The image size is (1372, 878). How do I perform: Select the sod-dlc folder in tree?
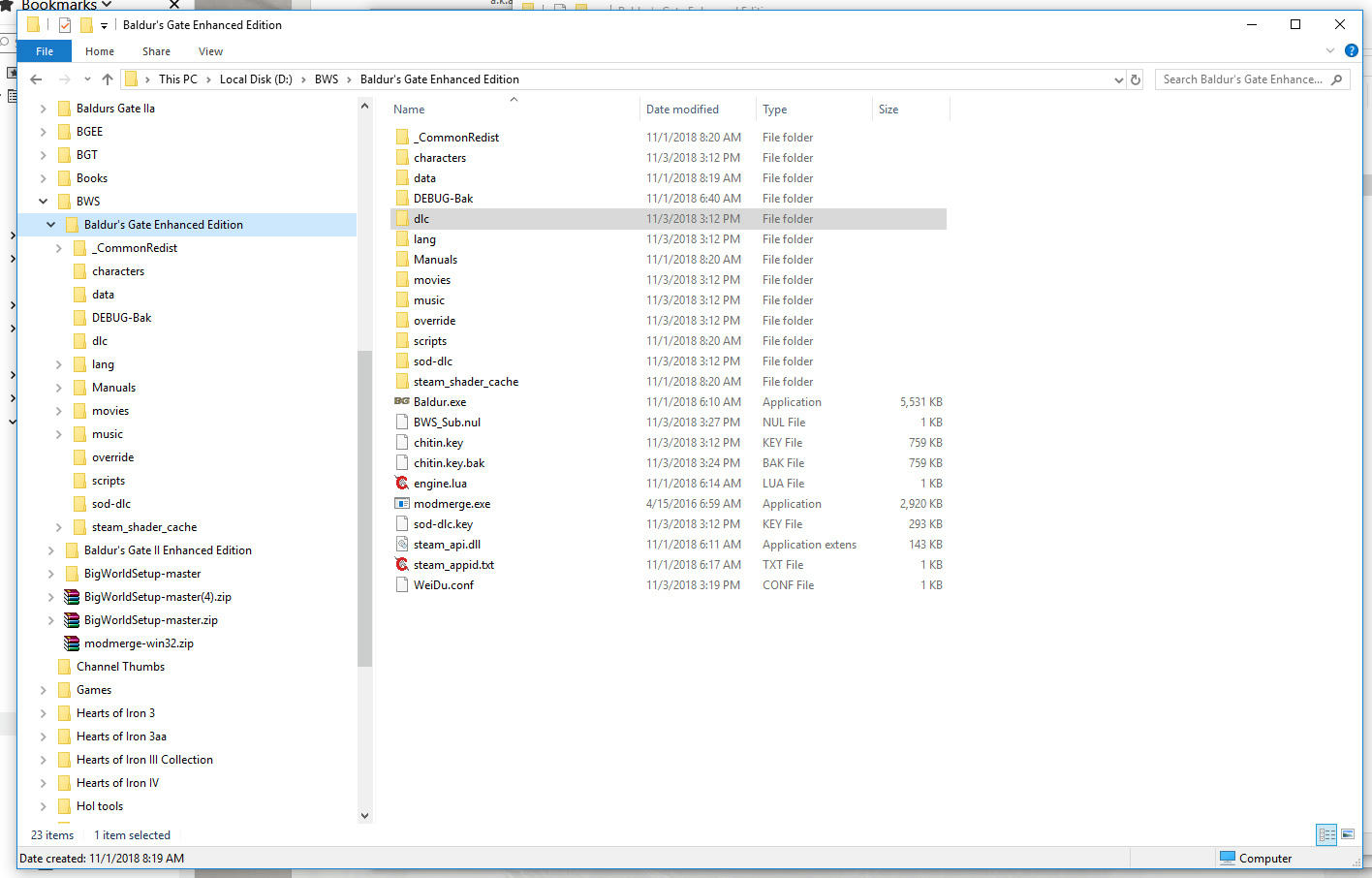pyautogui.click(x=111, y=504)
